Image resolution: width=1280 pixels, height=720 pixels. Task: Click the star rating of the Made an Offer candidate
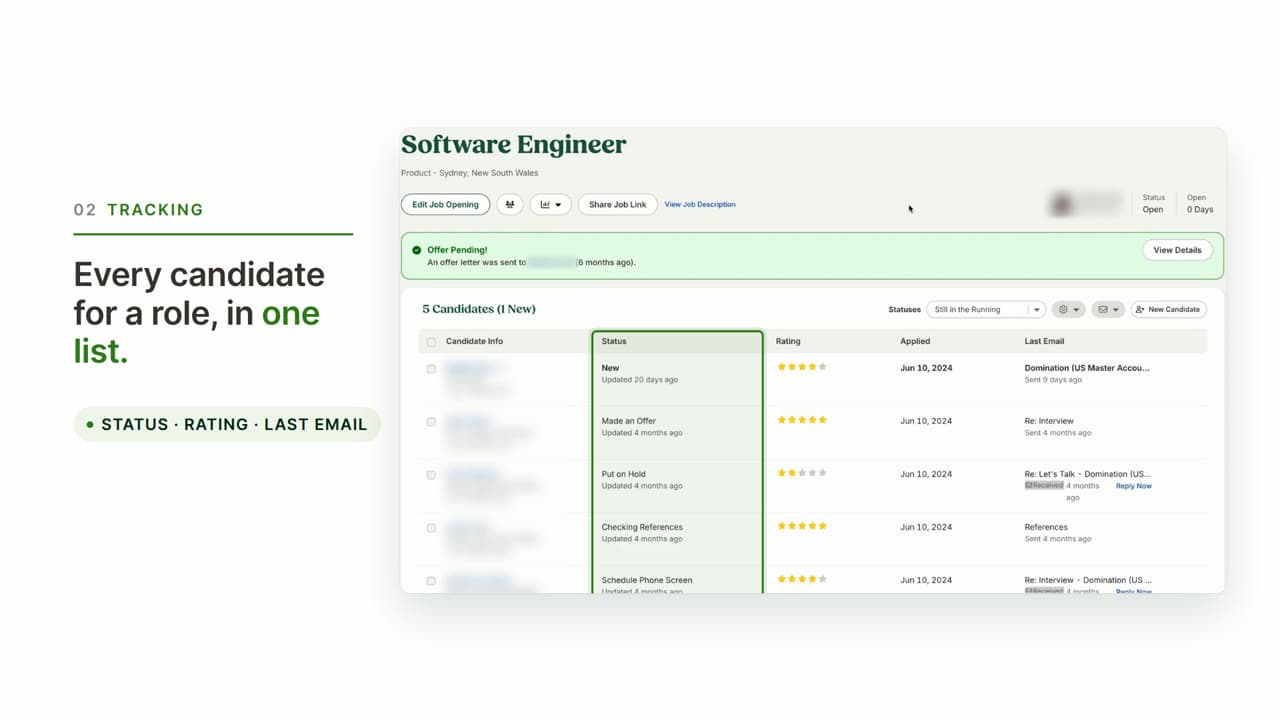tap(802, 420)
